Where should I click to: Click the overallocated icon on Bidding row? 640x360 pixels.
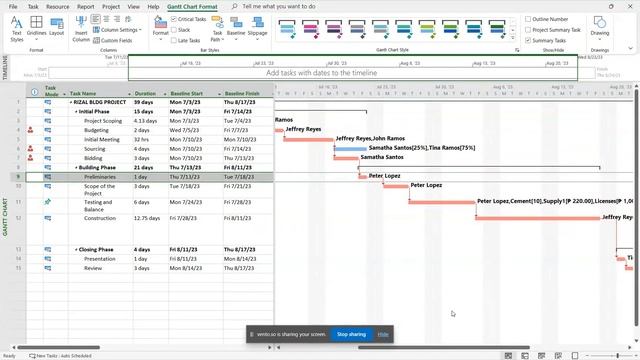coord(30,158)
